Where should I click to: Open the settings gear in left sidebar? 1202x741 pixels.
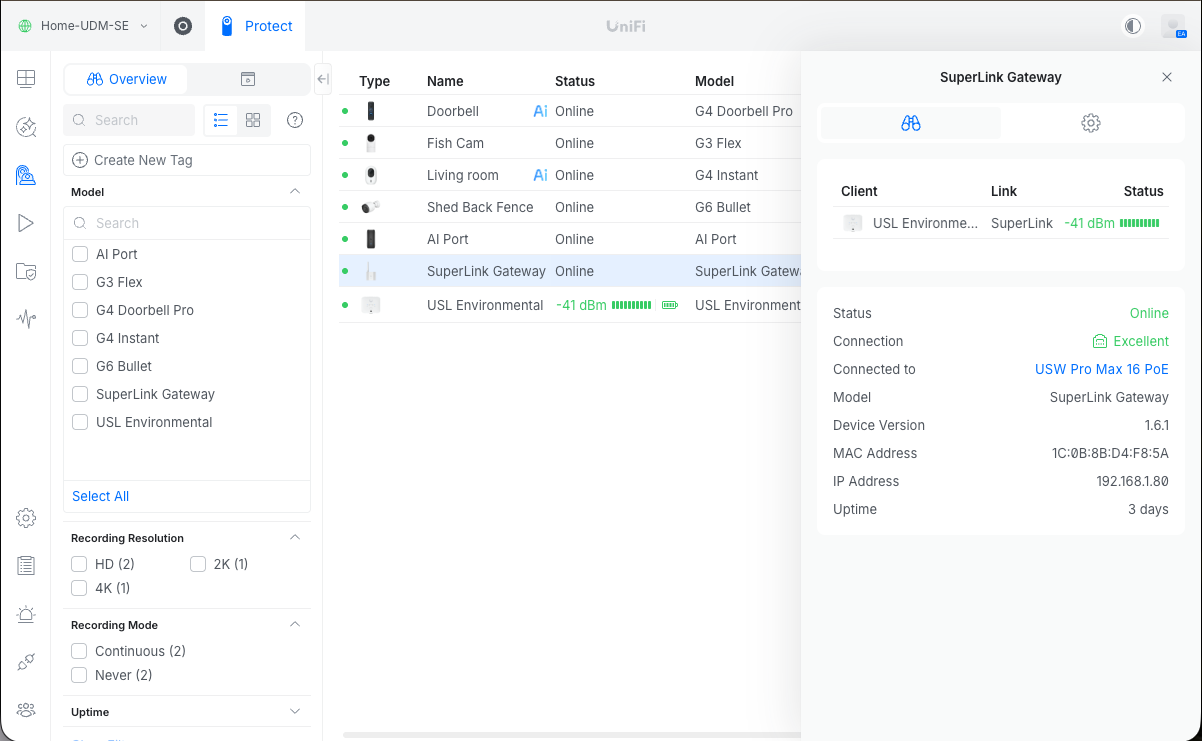click(26, 518)
